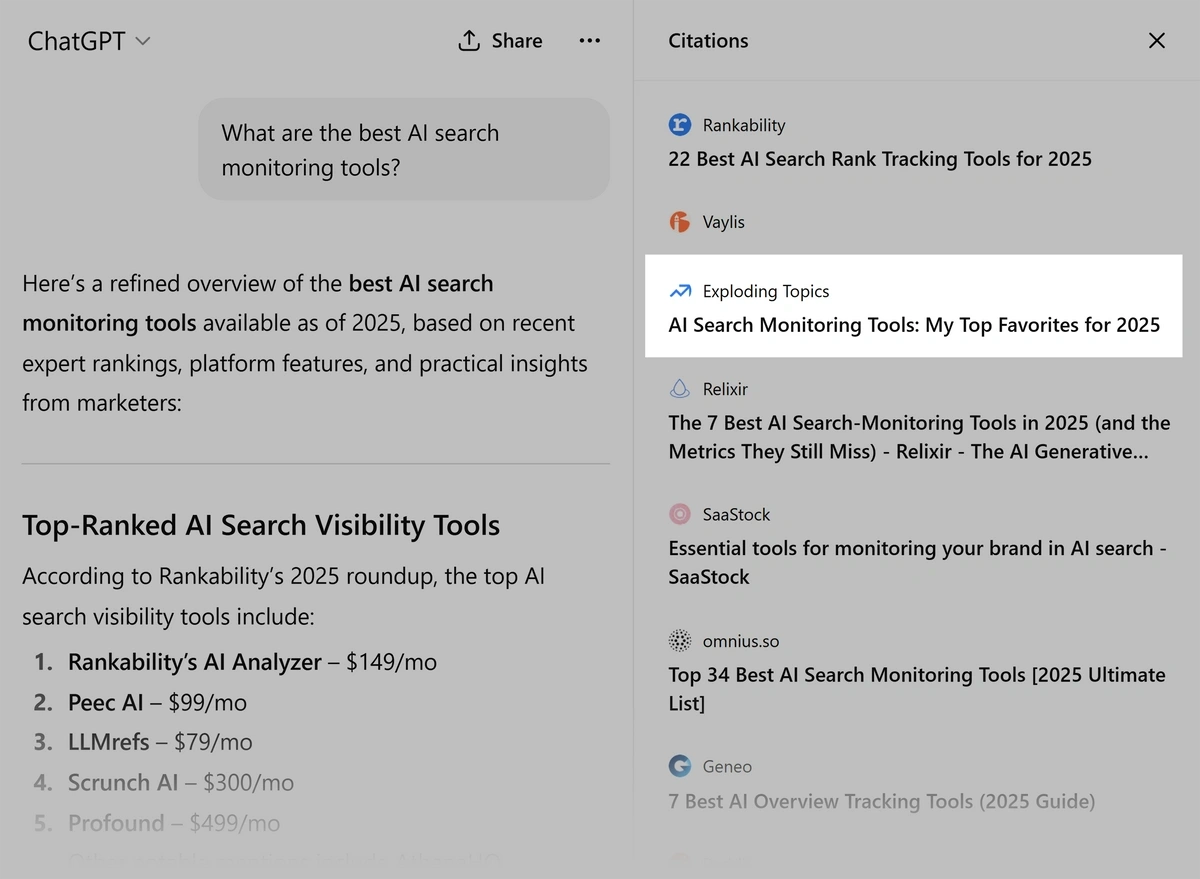Click the Relixir droplet icon
Image resolution: width=1200 pixels, height=879 pixels.
pyautogui.click(x=680, y=389)
